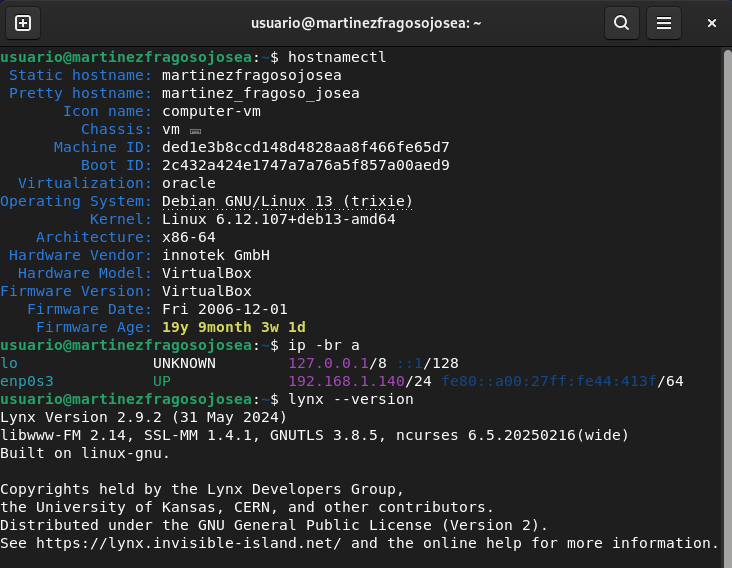Click the Operating System: label
The height and width of the screenshot is (568, 732).
click(x=76, y=201)
